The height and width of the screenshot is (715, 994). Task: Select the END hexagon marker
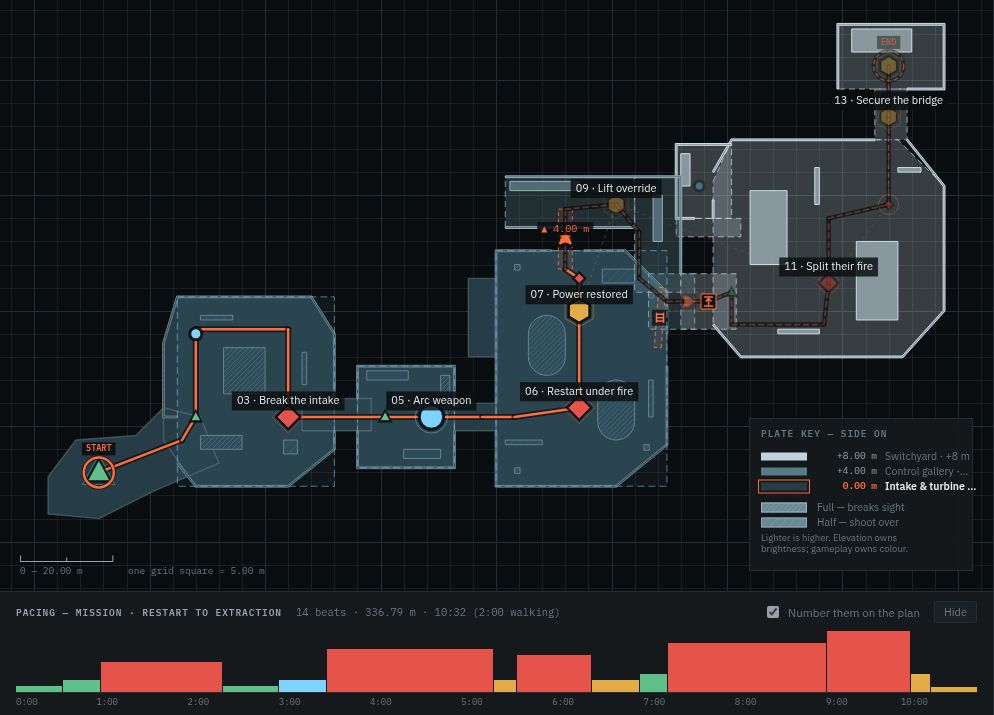pos(889,66)
